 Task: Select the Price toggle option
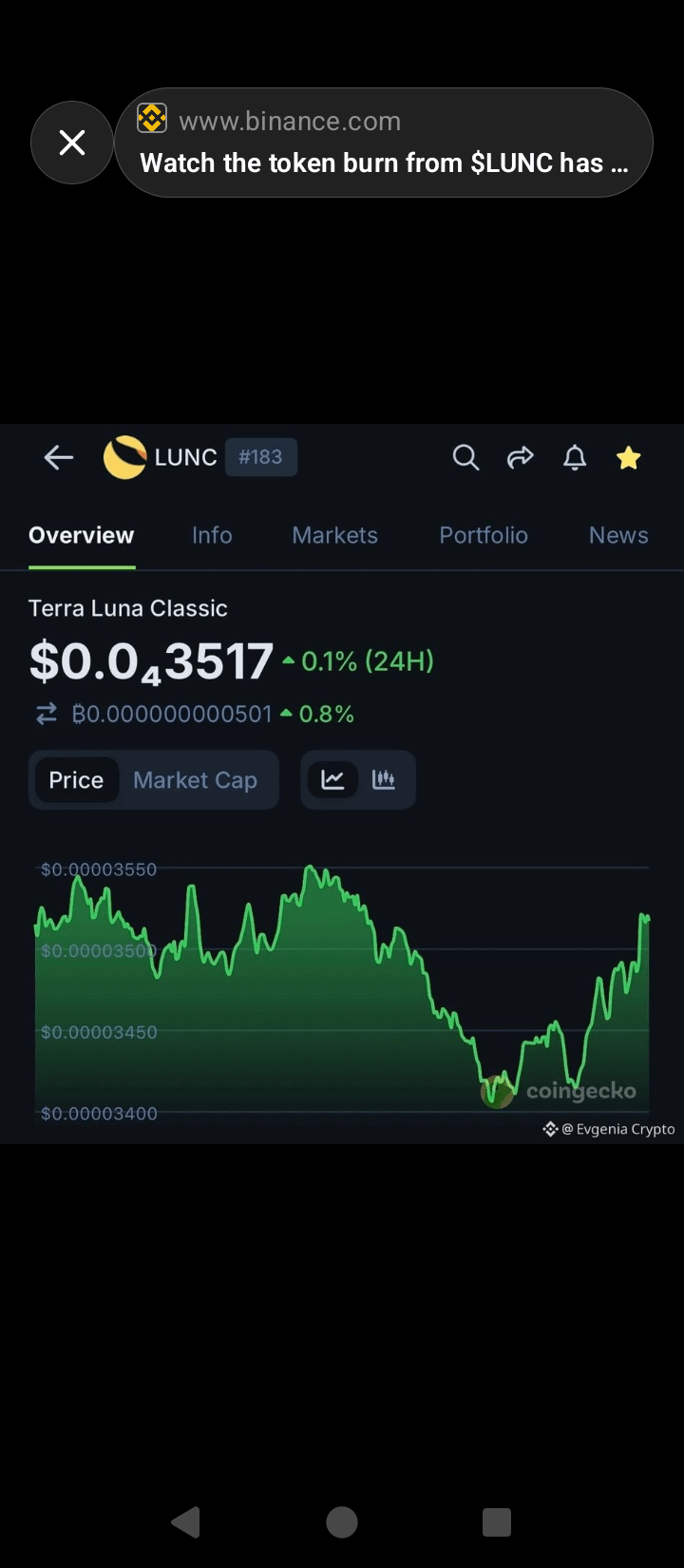[x=76, y=780]
